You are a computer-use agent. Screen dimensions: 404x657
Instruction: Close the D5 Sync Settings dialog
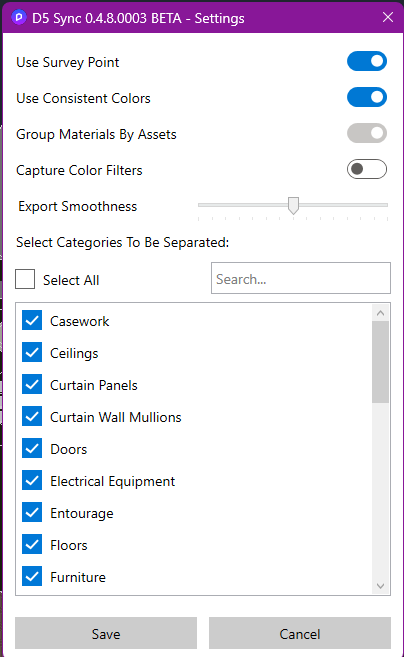[388, 17]
